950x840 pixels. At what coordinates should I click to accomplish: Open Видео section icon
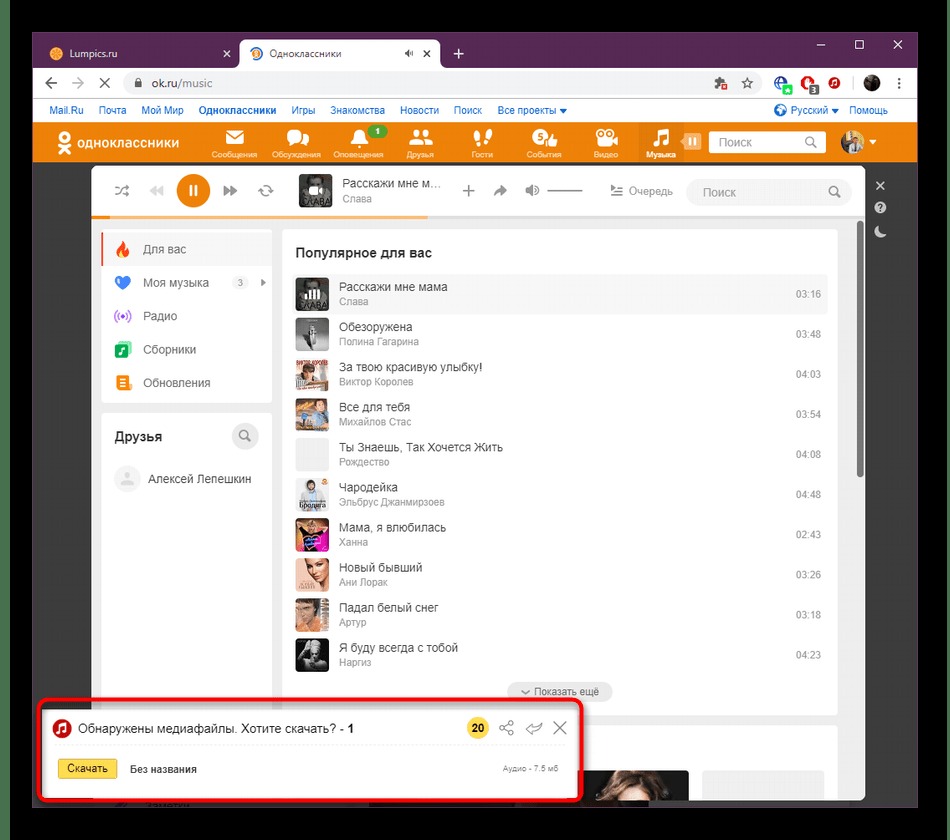pyautogui.click(x=606, y=144)
